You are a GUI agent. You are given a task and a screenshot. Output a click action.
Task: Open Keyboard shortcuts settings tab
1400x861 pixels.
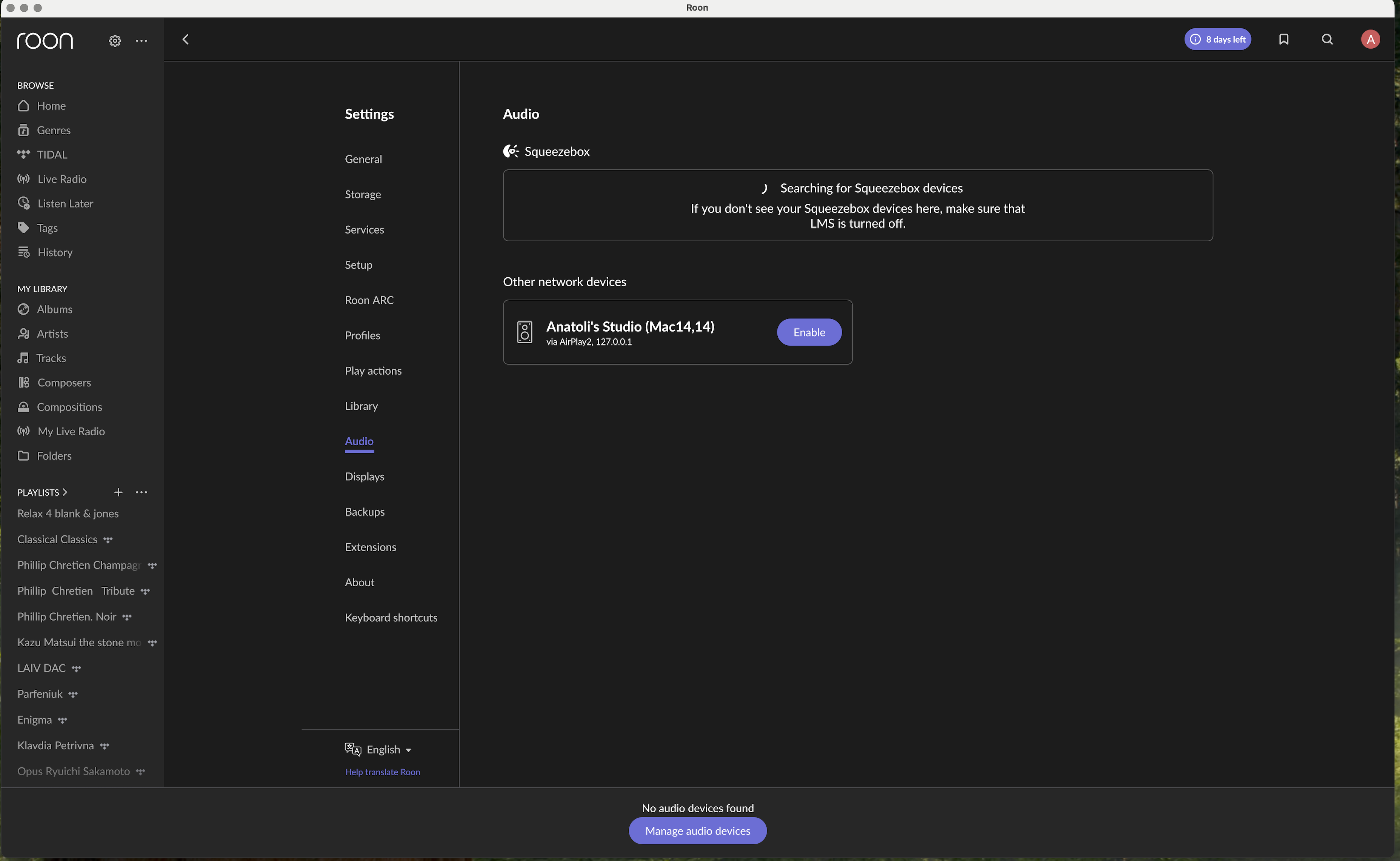(x=391, y=617)
